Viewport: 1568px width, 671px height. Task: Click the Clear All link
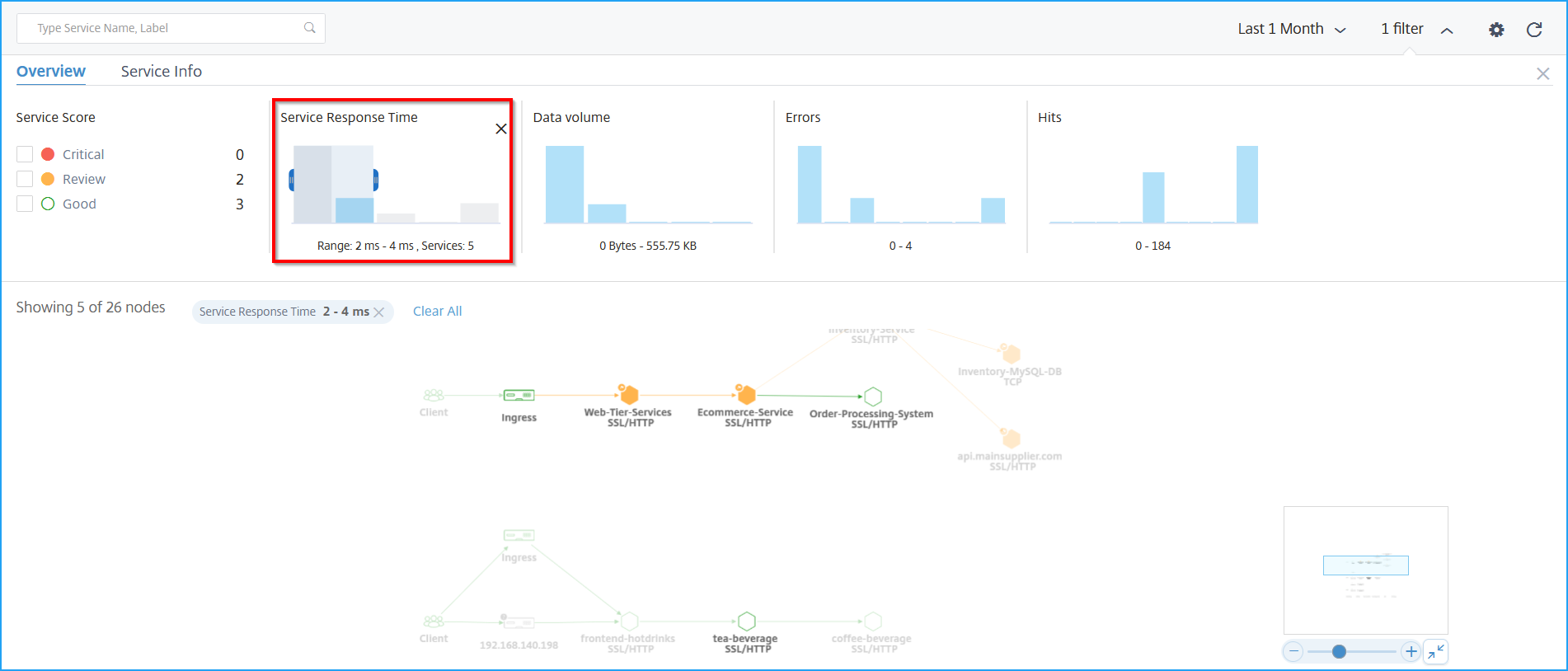437,312
